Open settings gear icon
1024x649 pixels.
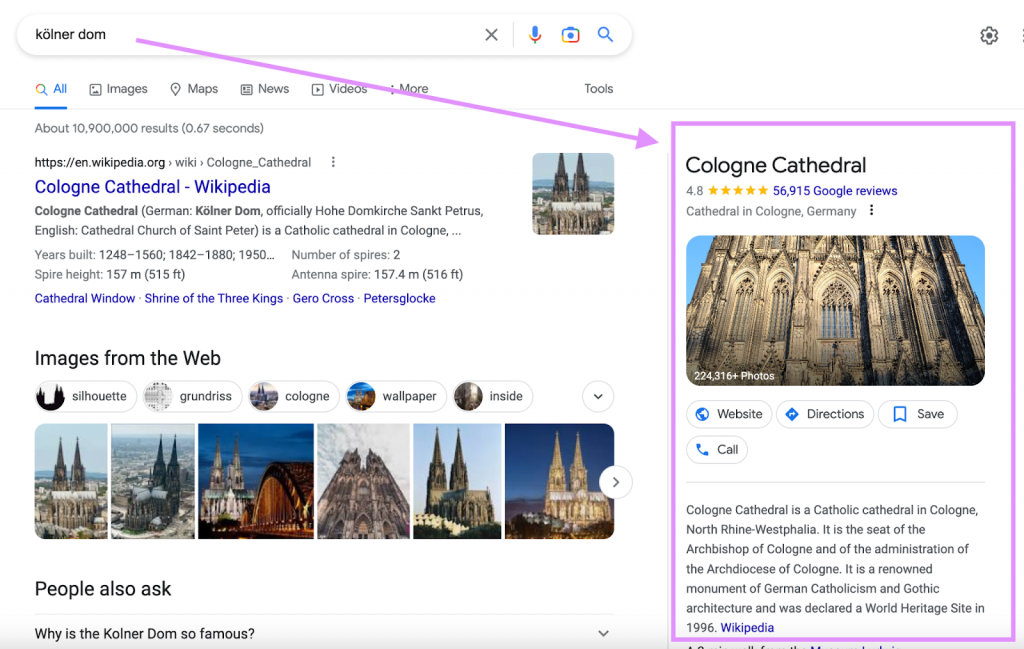(x=989, y=35)
